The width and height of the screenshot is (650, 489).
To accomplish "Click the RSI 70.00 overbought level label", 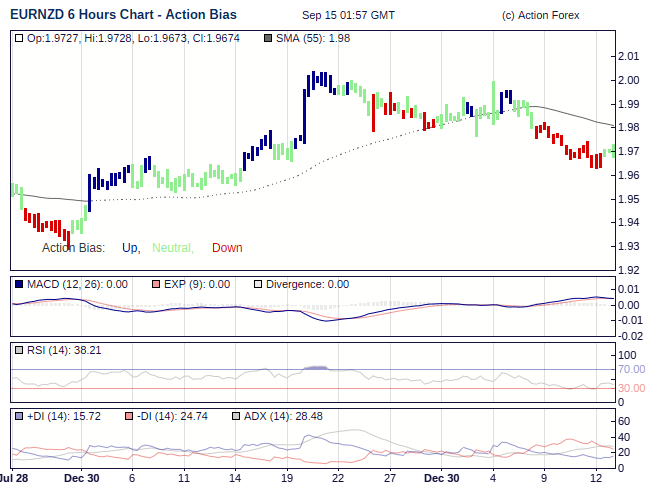I will coord(631,369).
